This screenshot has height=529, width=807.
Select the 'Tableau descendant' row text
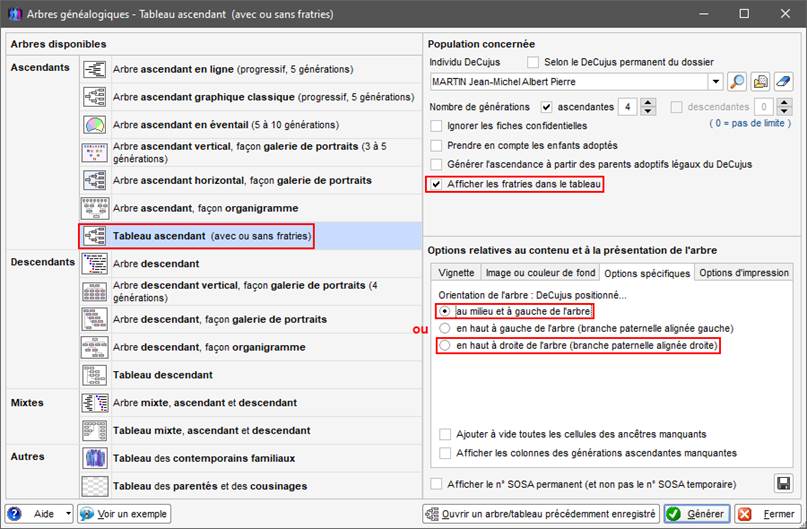point(163,375)
